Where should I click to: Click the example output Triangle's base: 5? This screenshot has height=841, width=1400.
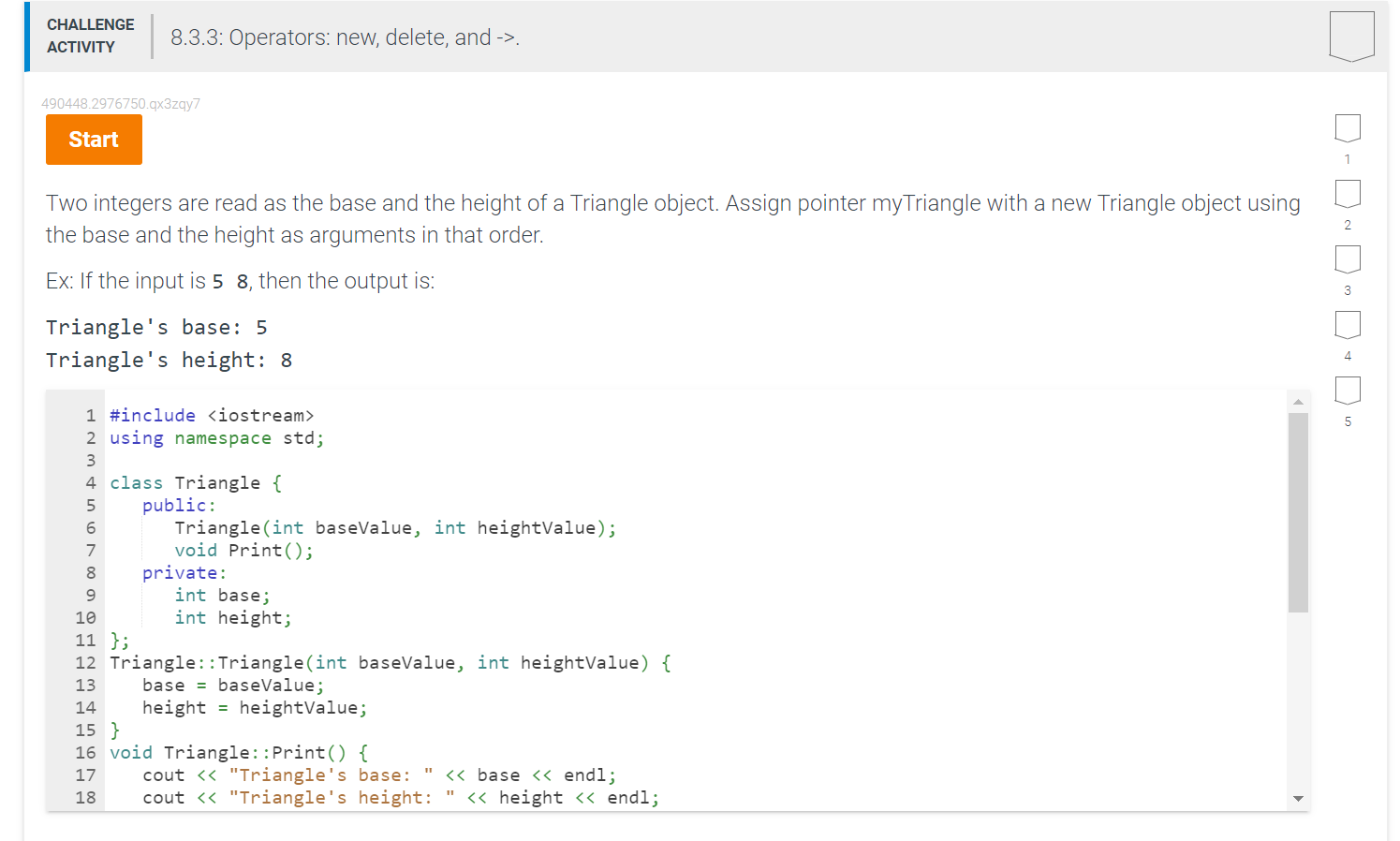[x=156, y=327]
